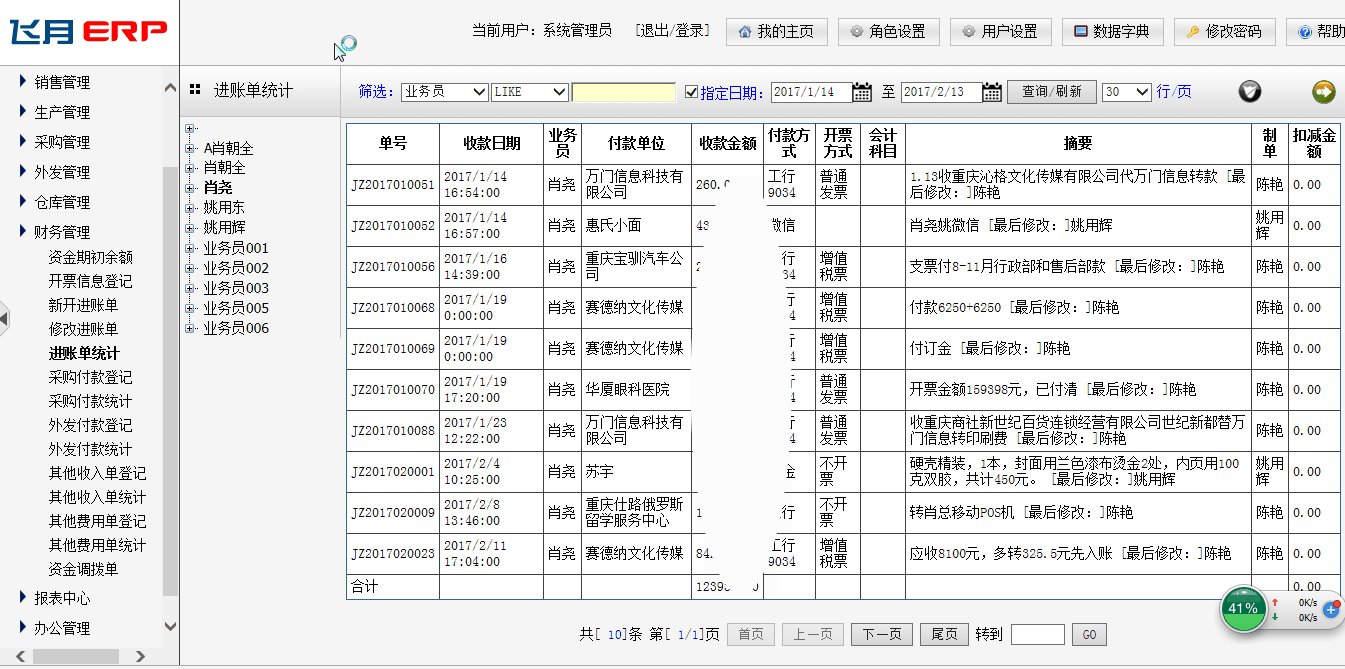Open the start date calendar picker icon
Image resolution: width=1345 pixels, height=669 pixels.
[x=862, y=92]
